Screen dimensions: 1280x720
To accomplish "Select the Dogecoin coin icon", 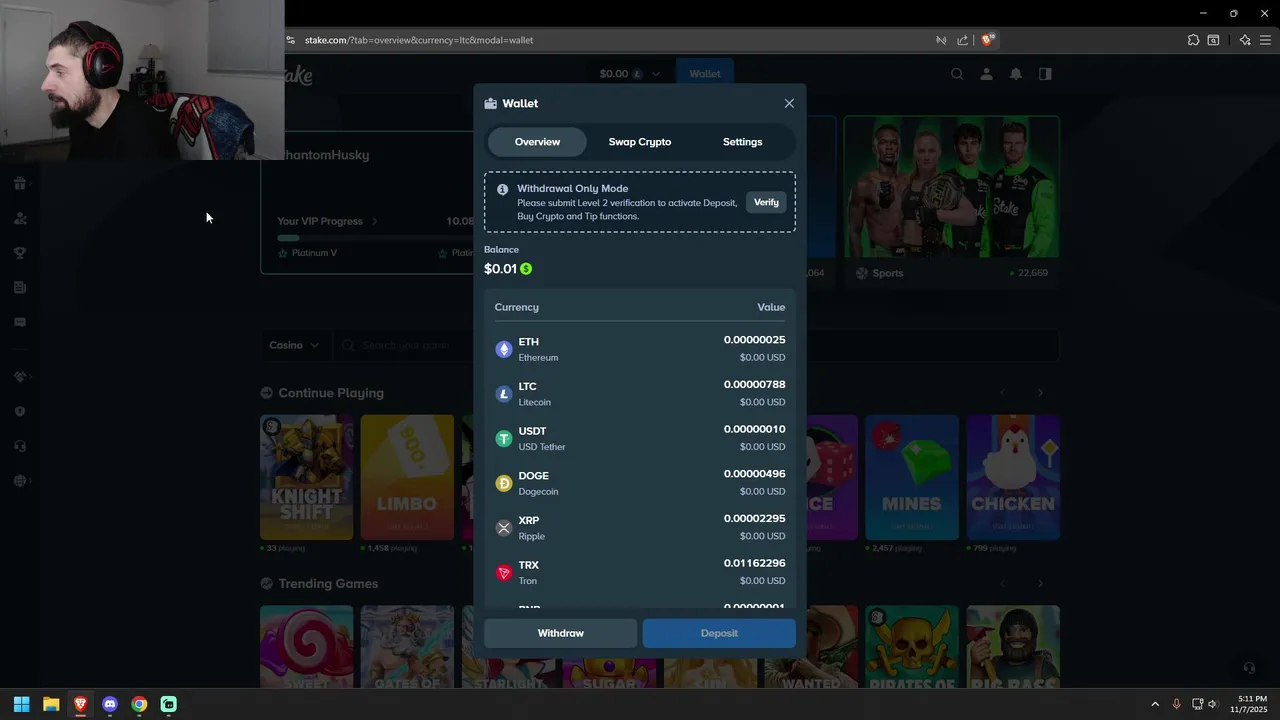I will click(504, 483).
